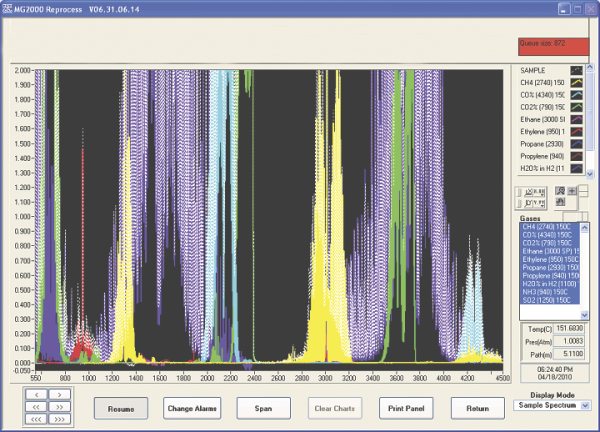Viewport: 600px width, 432px height.
Task: Select CO% (4340) in Gases list
Action: click(550, 235)
